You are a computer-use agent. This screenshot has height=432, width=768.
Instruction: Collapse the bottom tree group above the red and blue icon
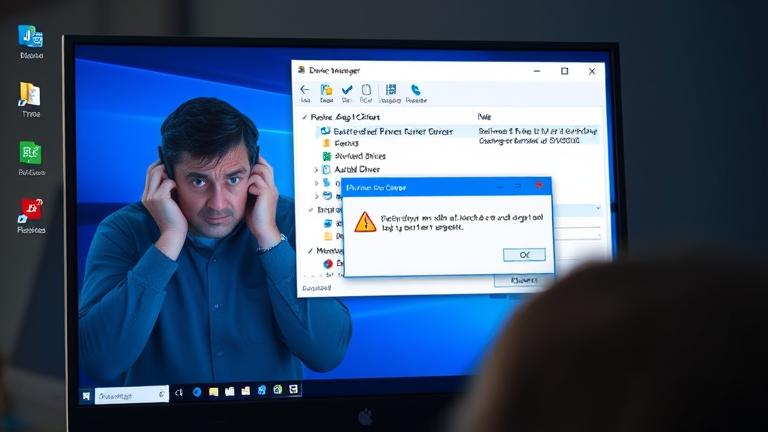click(311, 251)
